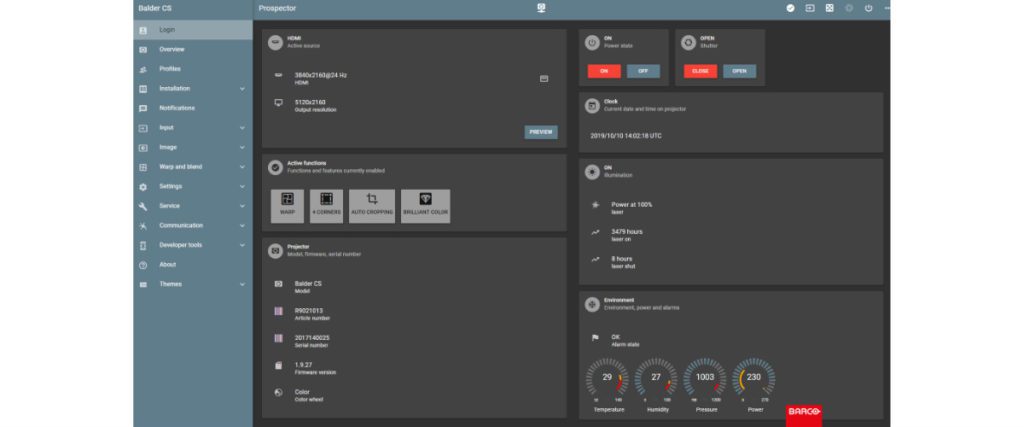Click the Pressure gauge showing 1003
Screen dimensions: 1024x427
[705, 379]
